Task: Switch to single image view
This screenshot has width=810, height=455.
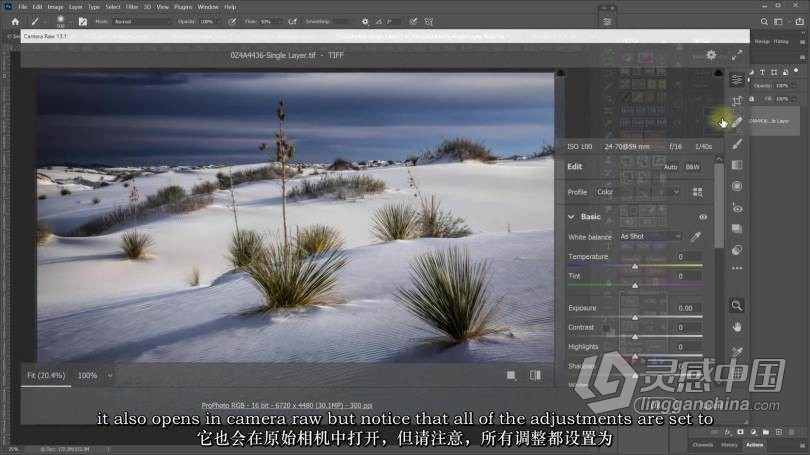Action: [511, 375]
